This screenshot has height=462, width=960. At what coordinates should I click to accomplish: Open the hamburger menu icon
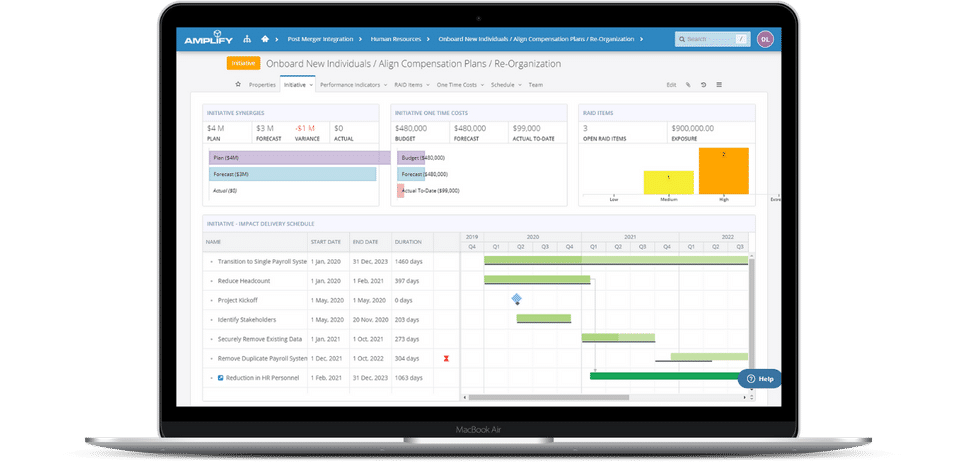click(719, 85)
